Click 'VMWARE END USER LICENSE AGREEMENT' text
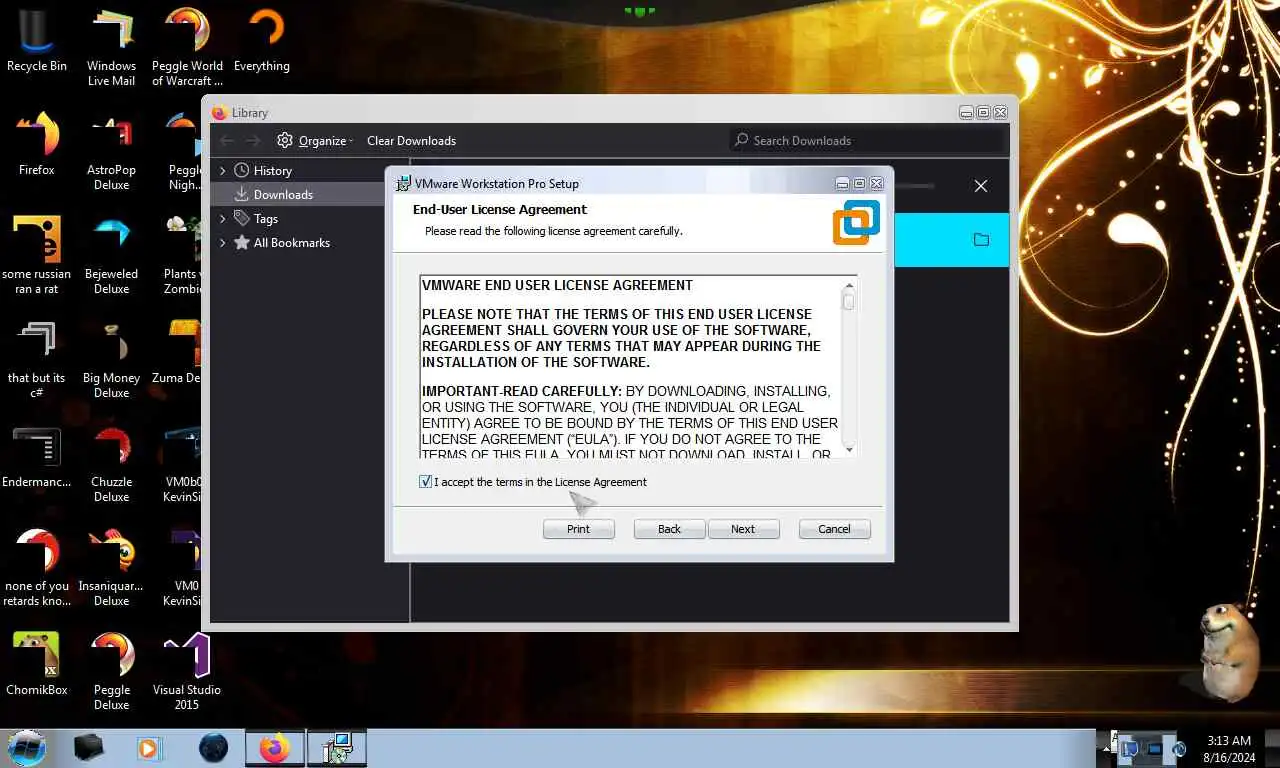 pos(557,285)
